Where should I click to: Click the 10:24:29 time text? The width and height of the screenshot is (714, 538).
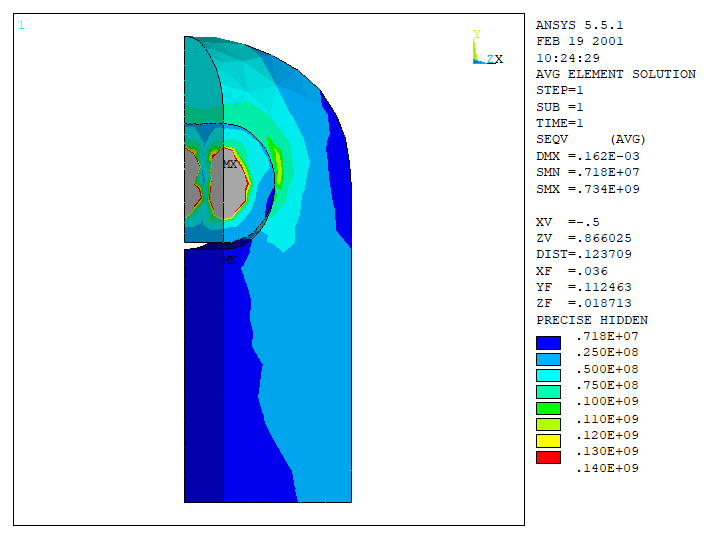(568, 58)
